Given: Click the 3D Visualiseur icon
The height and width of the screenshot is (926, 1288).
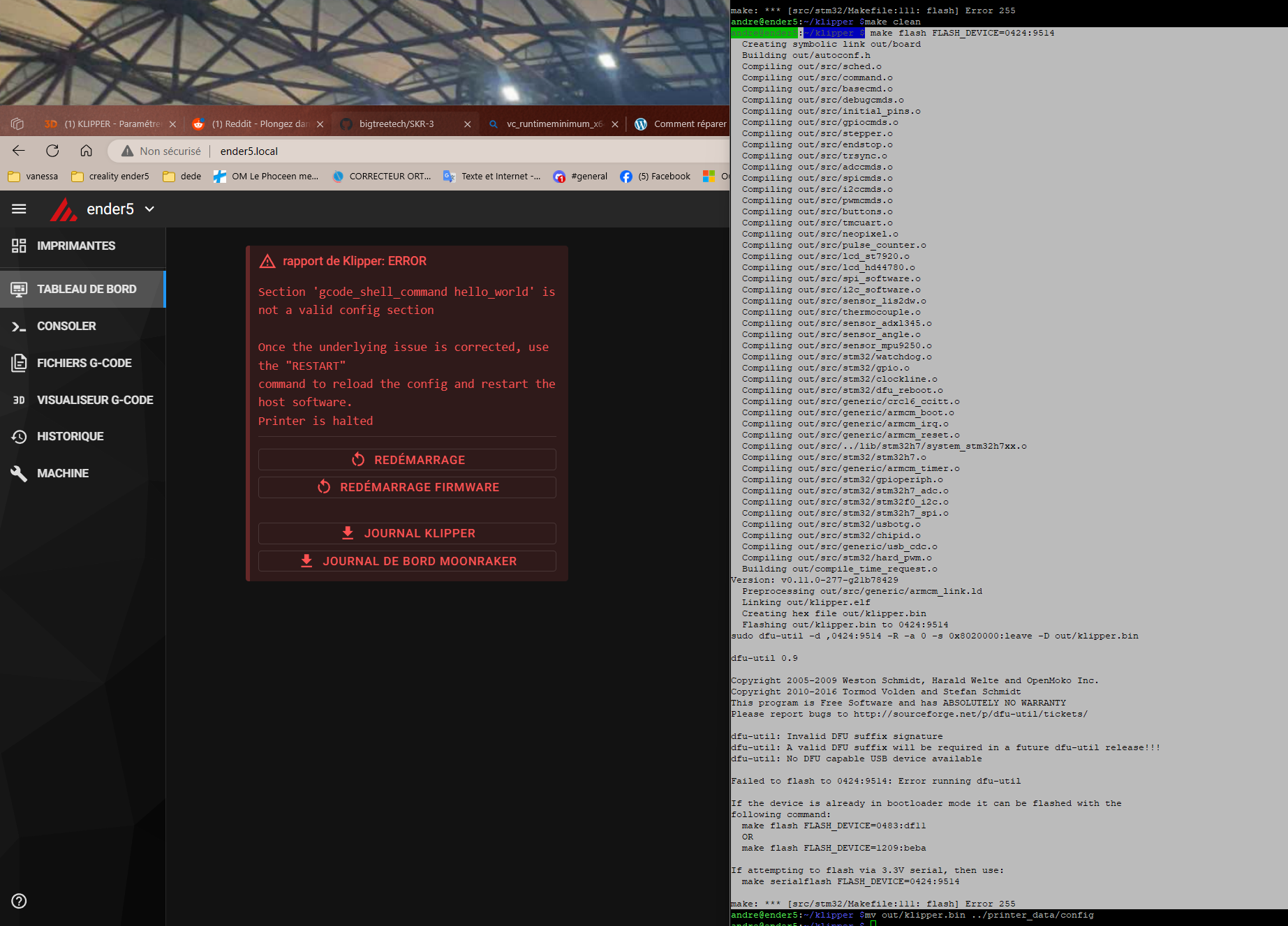Looking at the screenshot, I should click(x=19, y=400).
